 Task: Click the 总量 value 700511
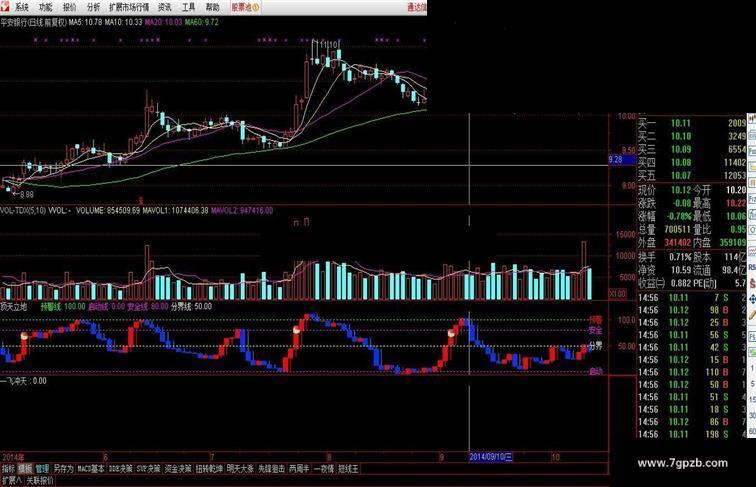pyautogui.click(x=677, y=229)
